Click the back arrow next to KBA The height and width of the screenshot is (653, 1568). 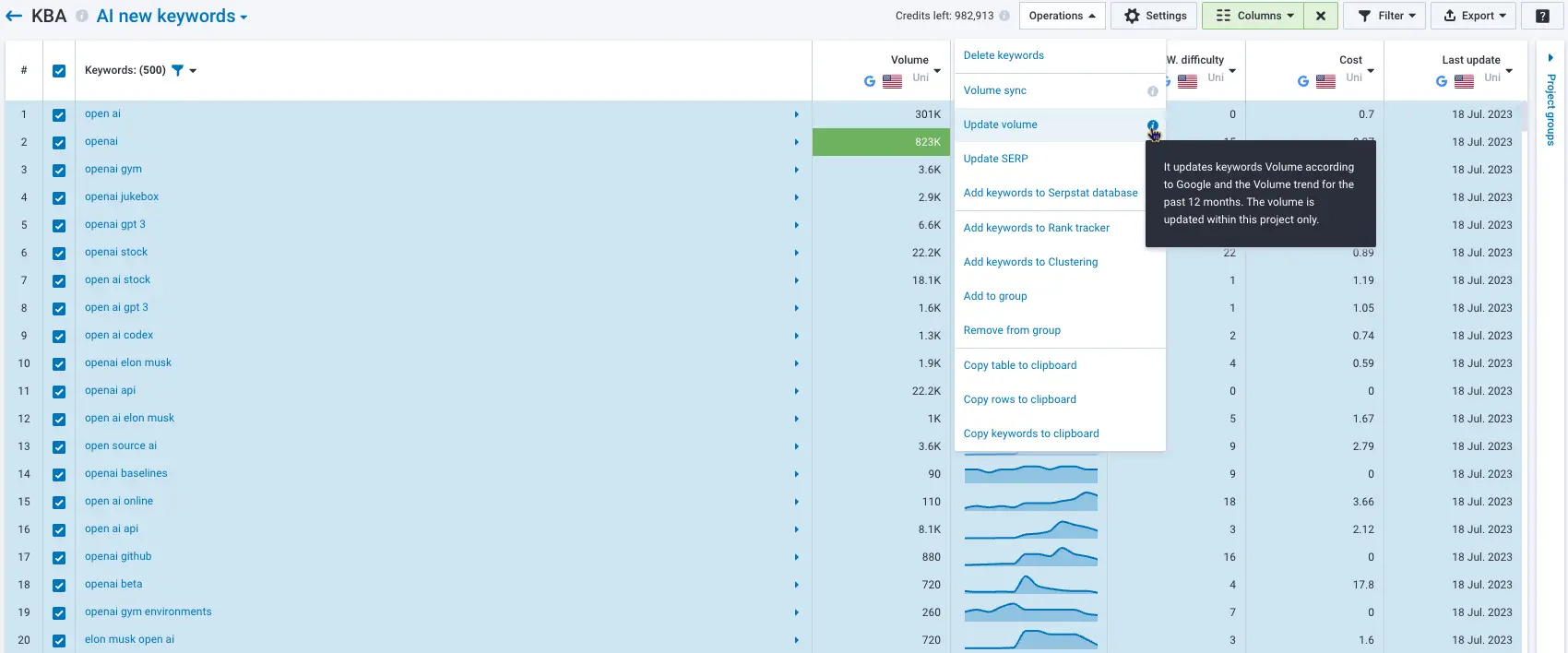pyautogui.click(x=14, y=17)
